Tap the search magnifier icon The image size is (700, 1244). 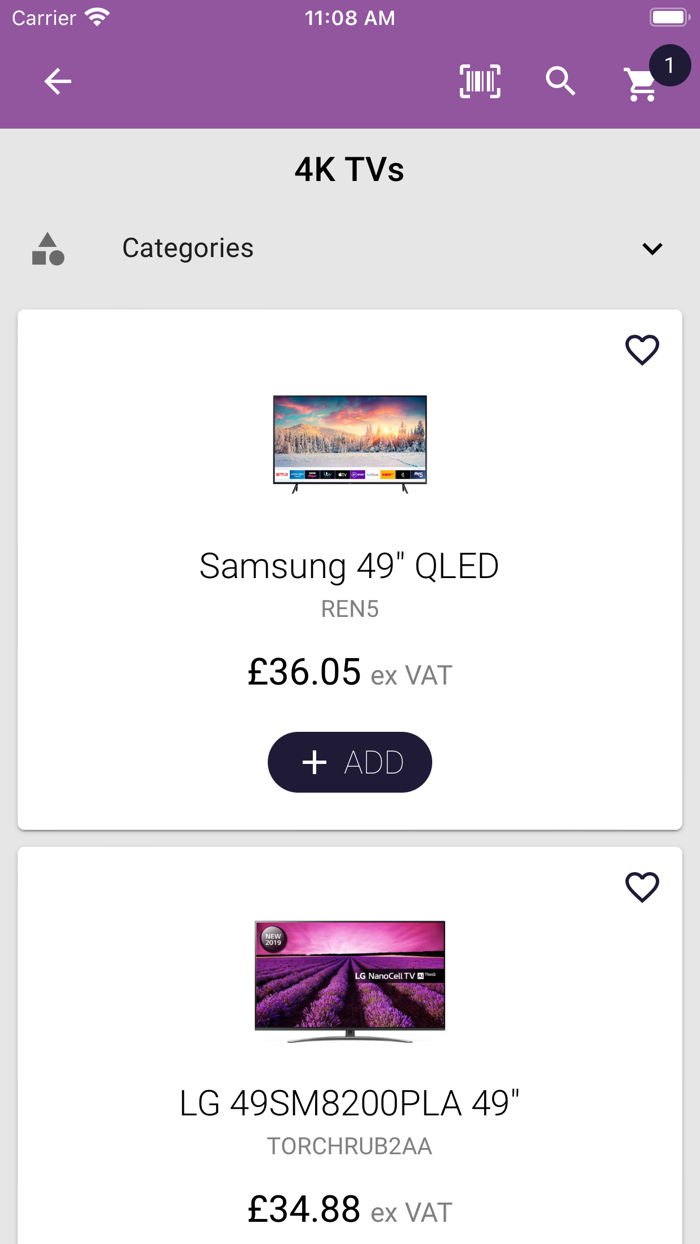tap(561, 82)
